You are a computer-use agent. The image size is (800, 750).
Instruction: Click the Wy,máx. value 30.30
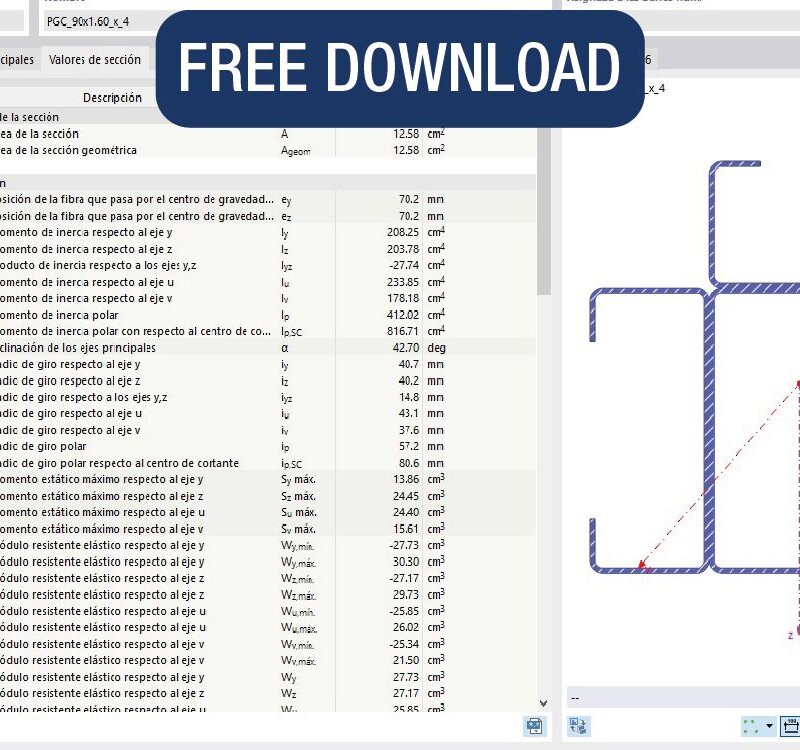(406, 562)
